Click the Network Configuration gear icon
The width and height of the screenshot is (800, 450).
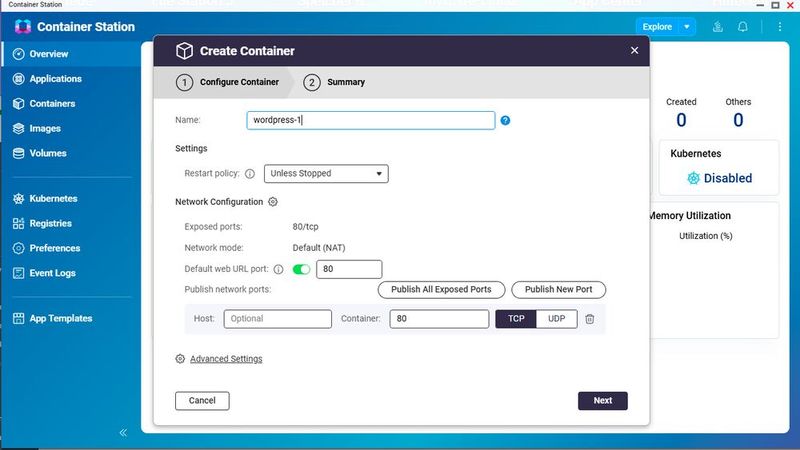click(273, 202)
